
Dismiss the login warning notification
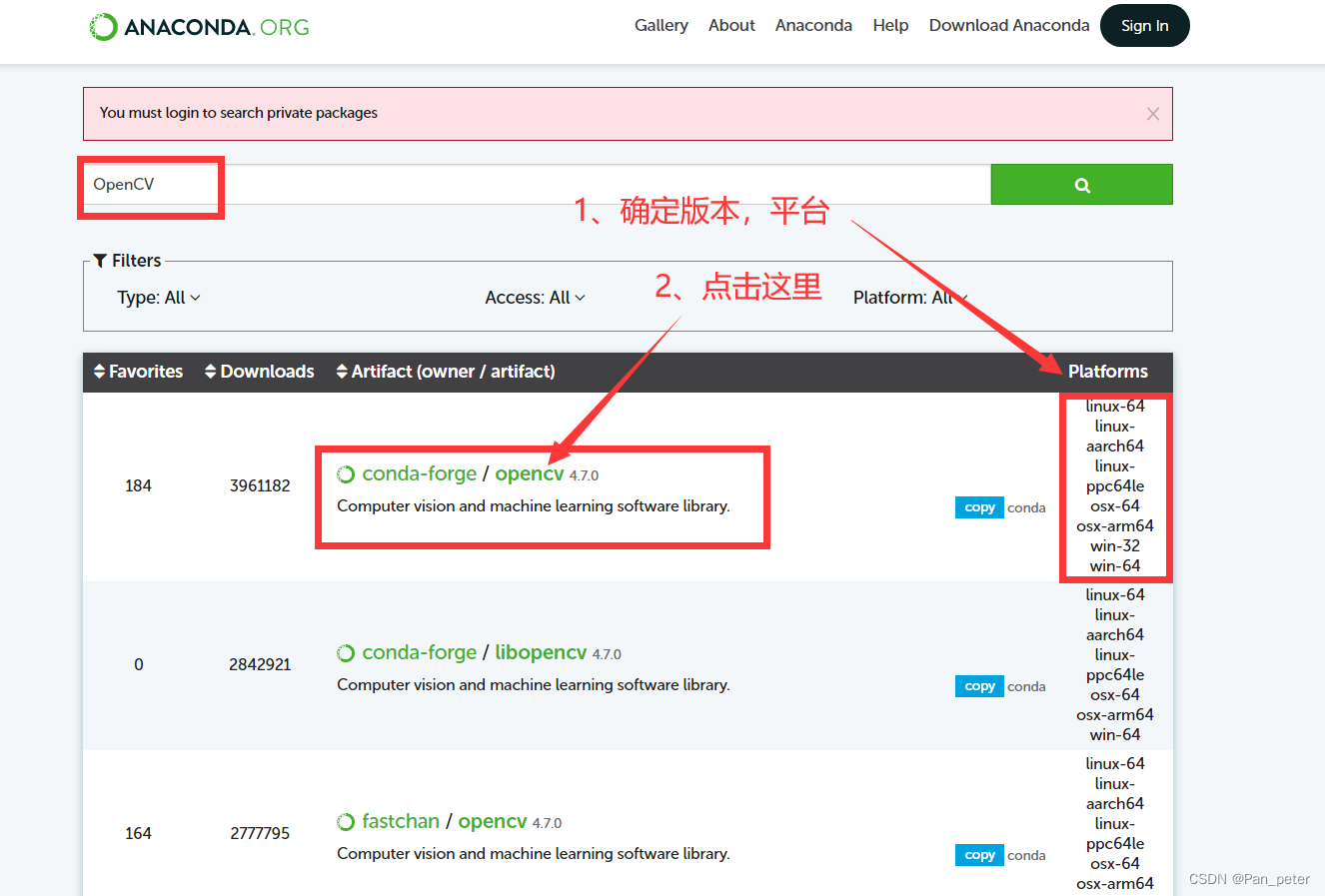pos(1153,114)
